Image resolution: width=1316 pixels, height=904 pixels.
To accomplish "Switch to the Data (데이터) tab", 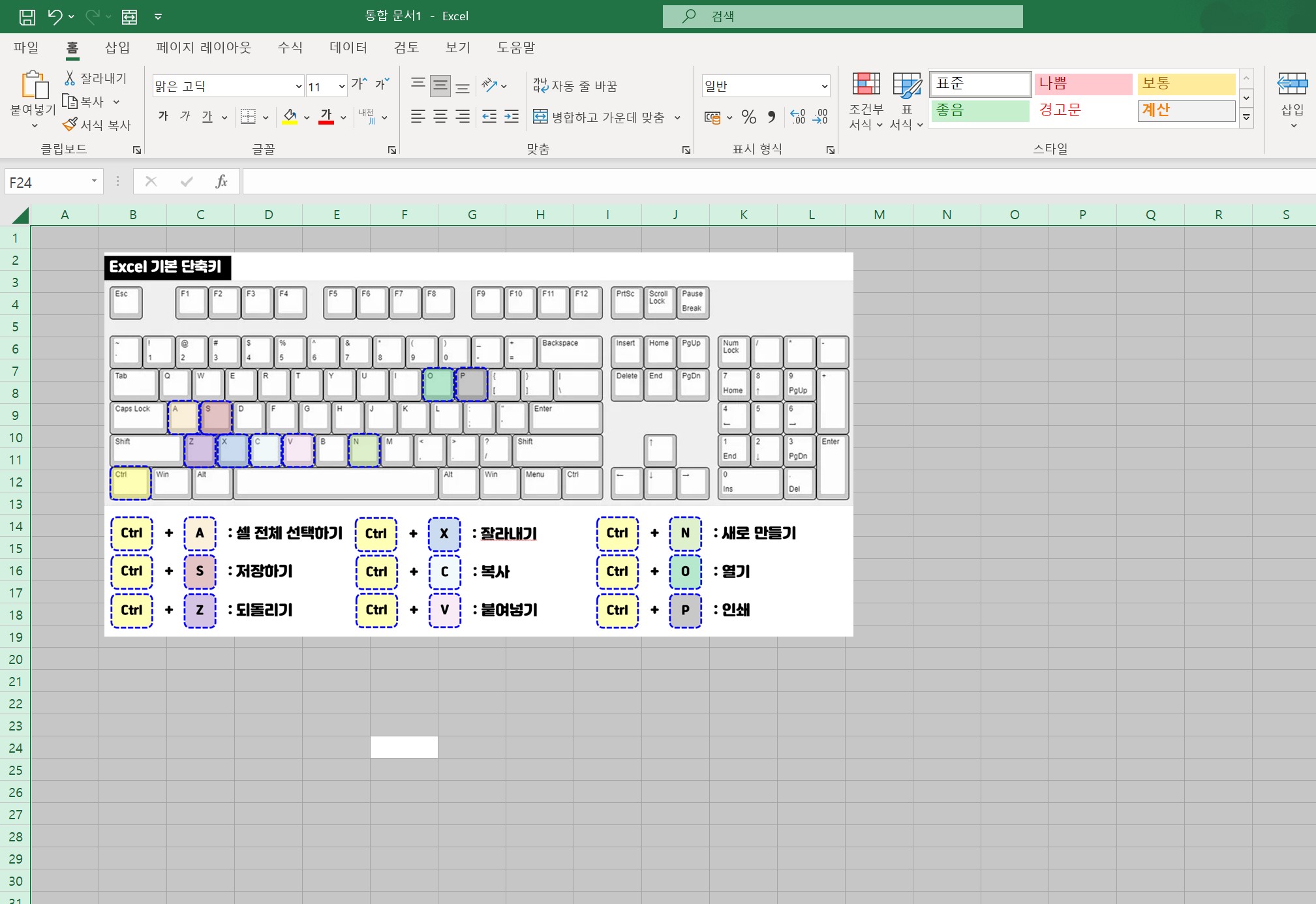I will pos(348,47).
